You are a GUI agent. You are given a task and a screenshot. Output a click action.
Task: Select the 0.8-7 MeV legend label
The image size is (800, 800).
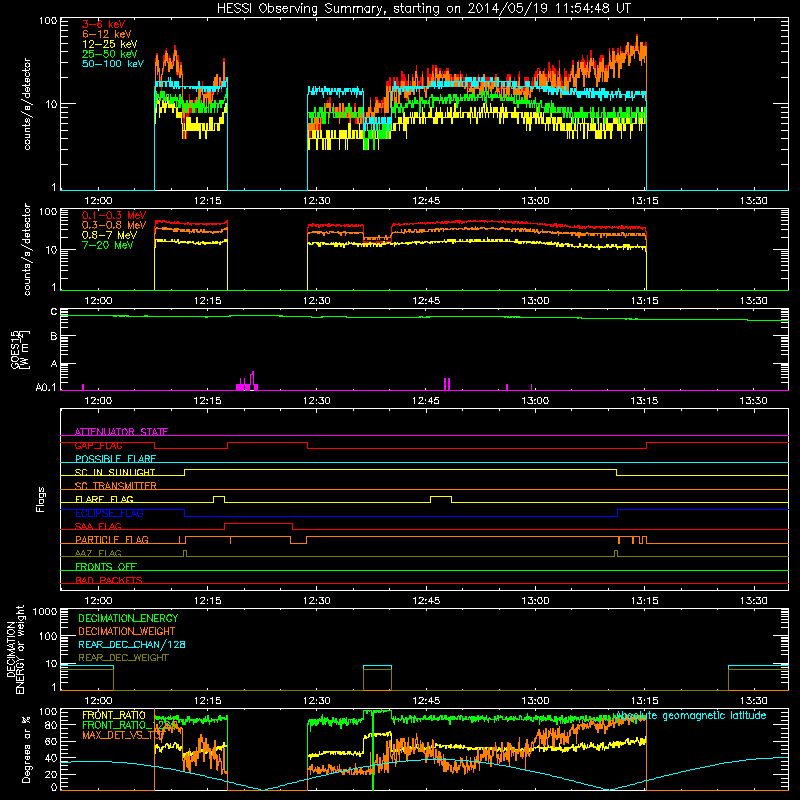click(110, 235)
